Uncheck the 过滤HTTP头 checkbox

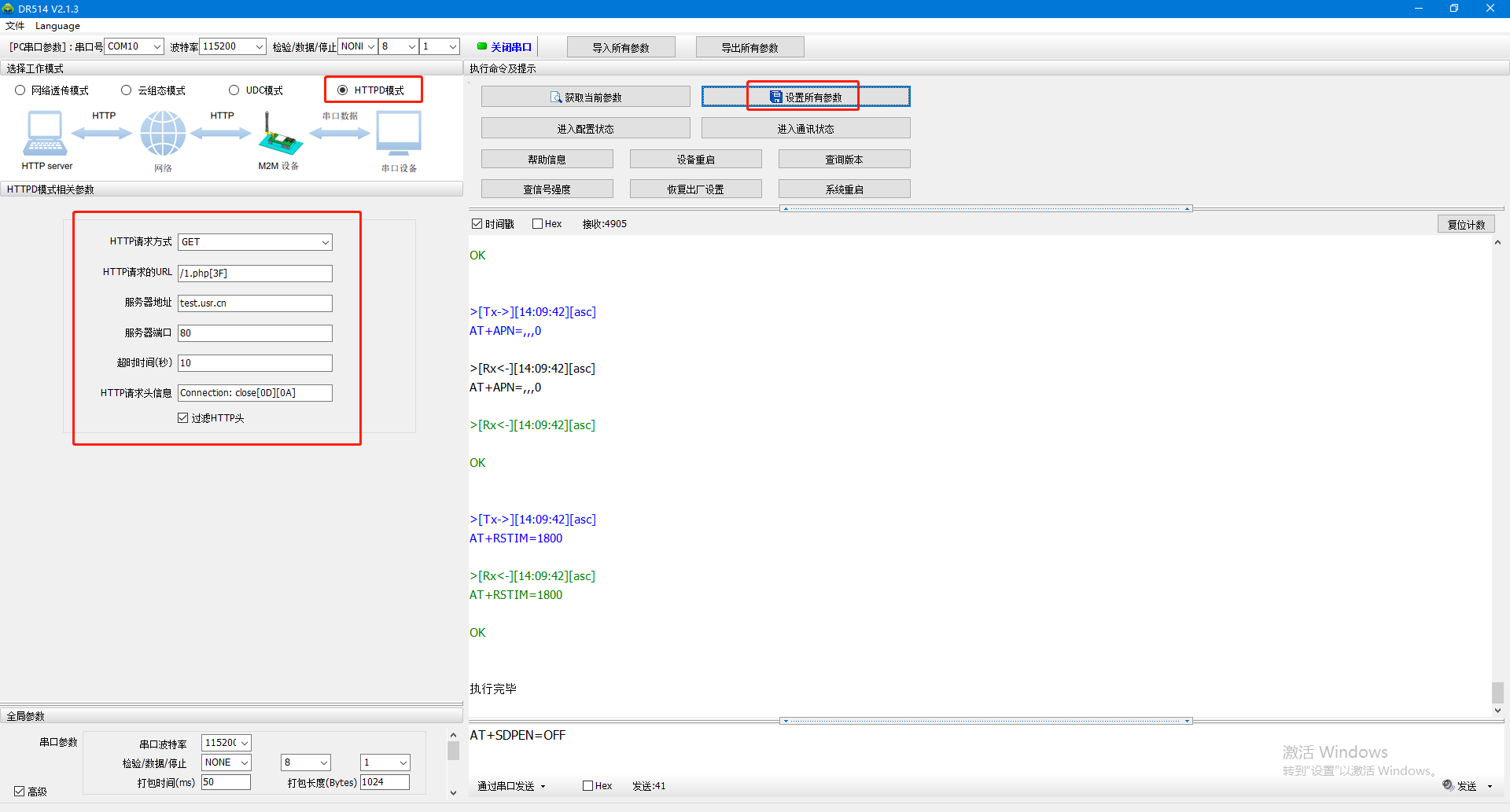tap(183, 418)
